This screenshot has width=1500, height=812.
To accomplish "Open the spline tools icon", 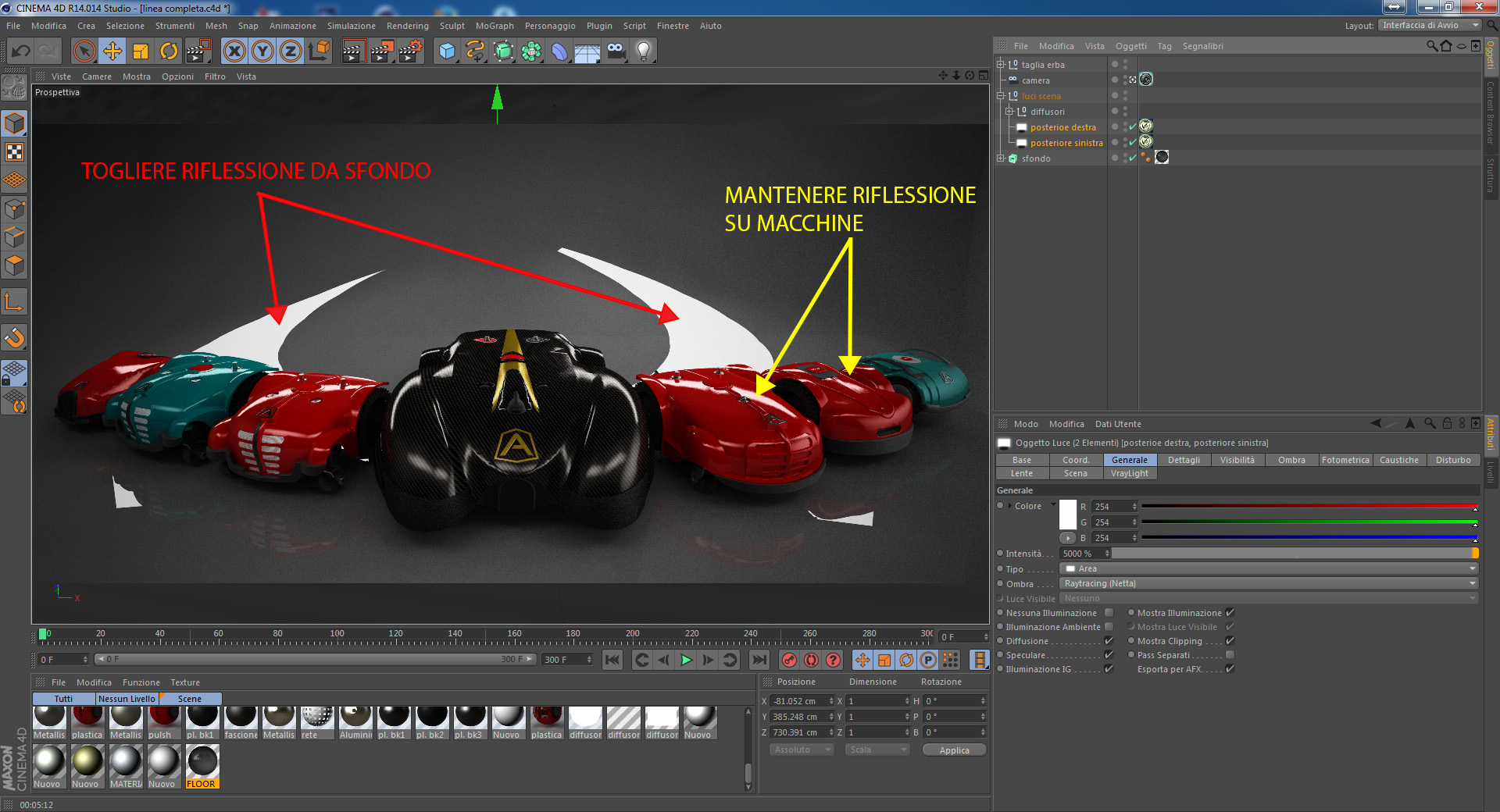I will pos(475,52).
